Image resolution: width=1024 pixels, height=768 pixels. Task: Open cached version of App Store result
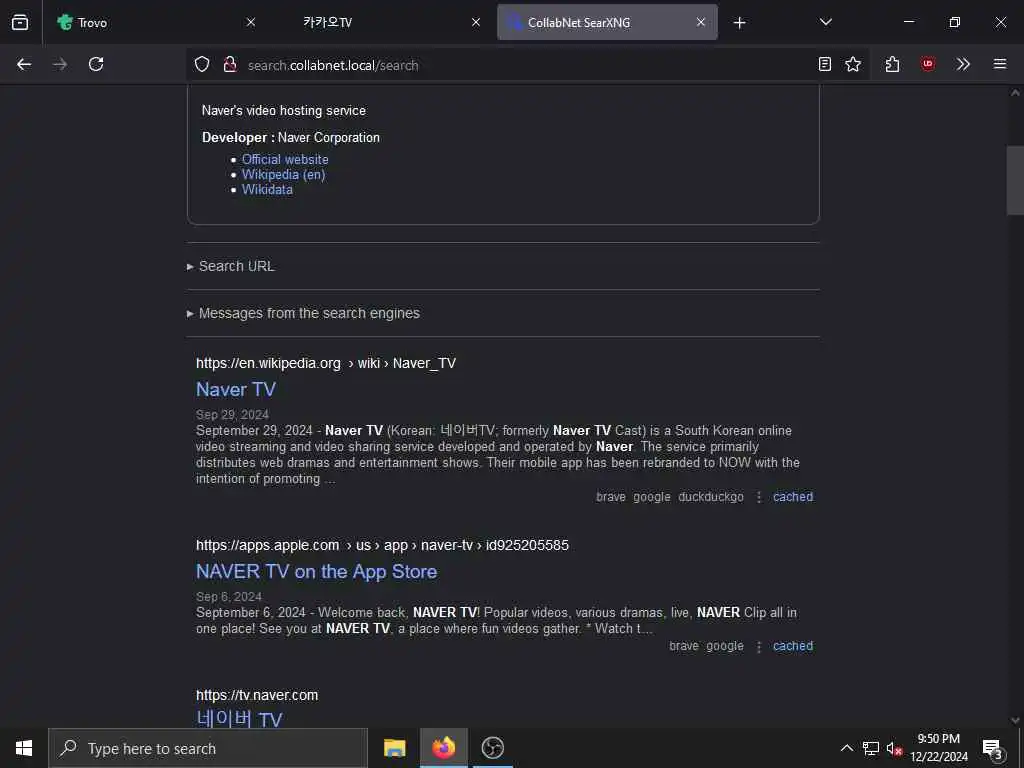[793, 646]
